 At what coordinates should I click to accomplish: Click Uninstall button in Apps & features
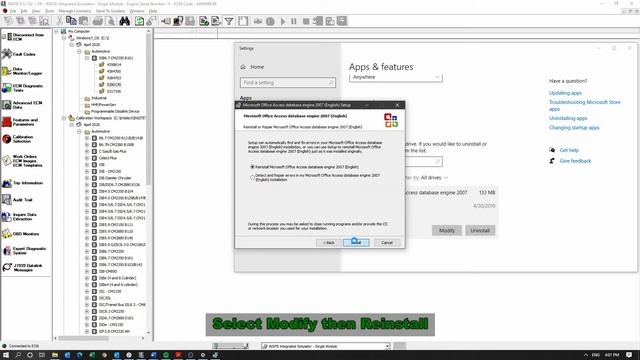pos(480,231)
